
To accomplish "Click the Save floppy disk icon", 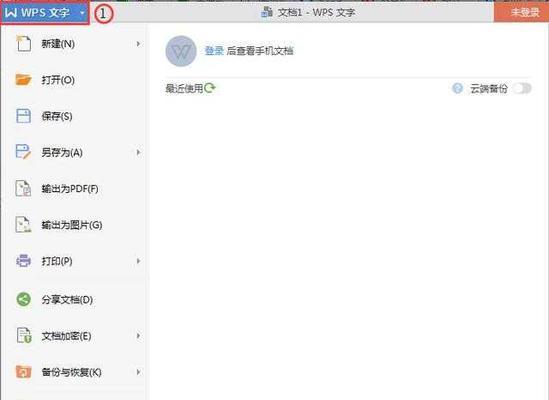I will (23, 116).
